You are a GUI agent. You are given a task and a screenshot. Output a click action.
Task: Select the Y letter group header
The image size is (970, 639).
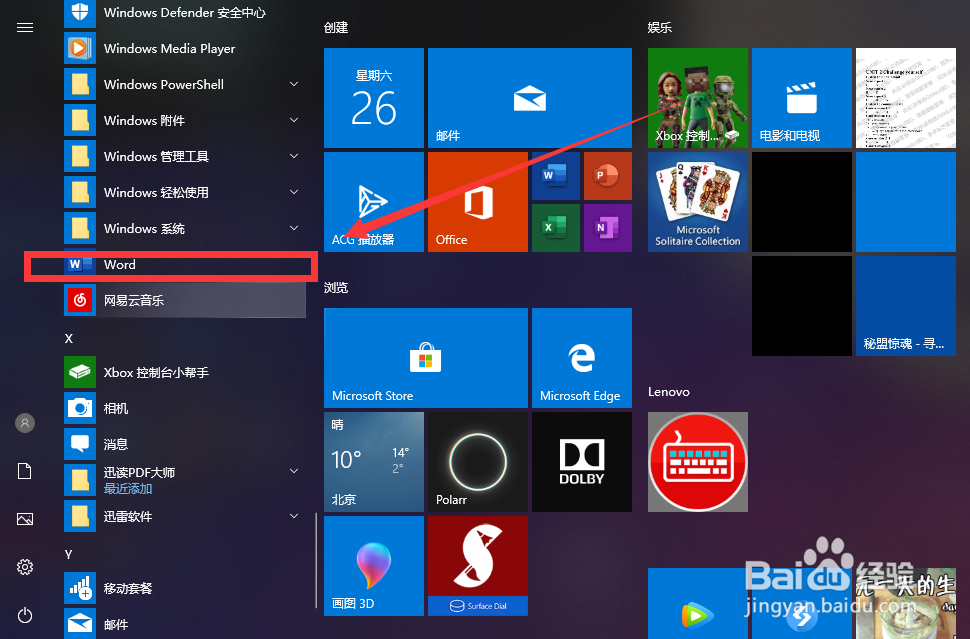pyautogui.click(x=69, y=554)
